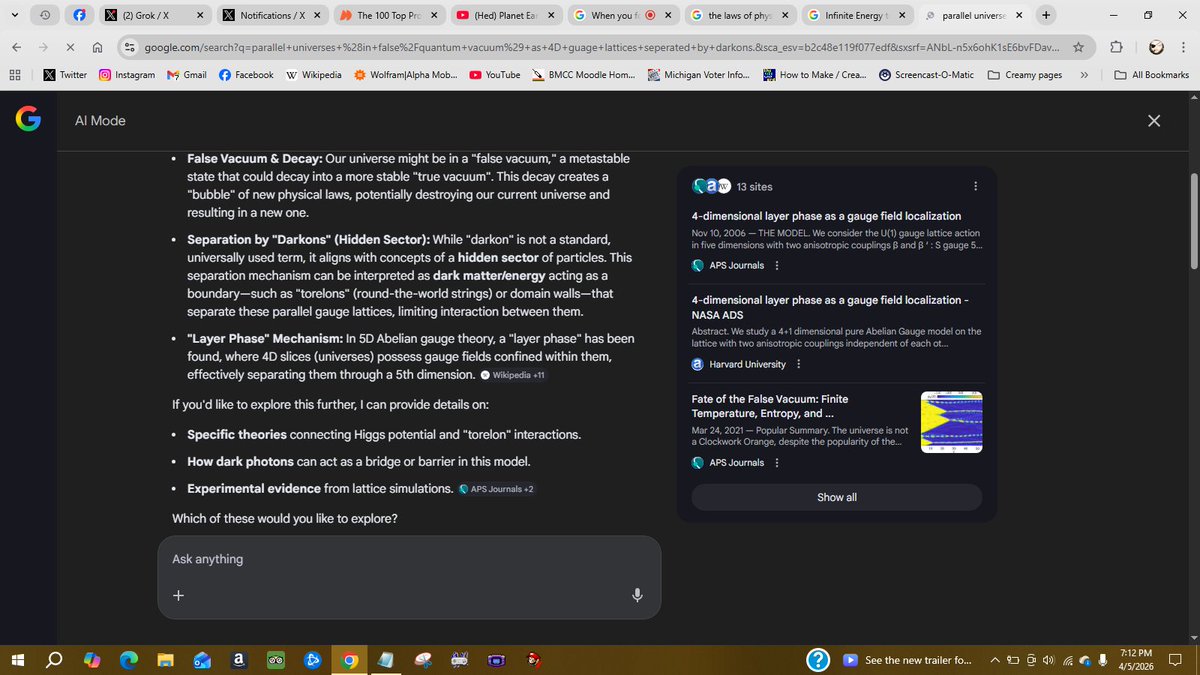Open the Screencast-O-Matic bookmark
The width and height of the screenshot is (1200, 675).
coord(927,75)
